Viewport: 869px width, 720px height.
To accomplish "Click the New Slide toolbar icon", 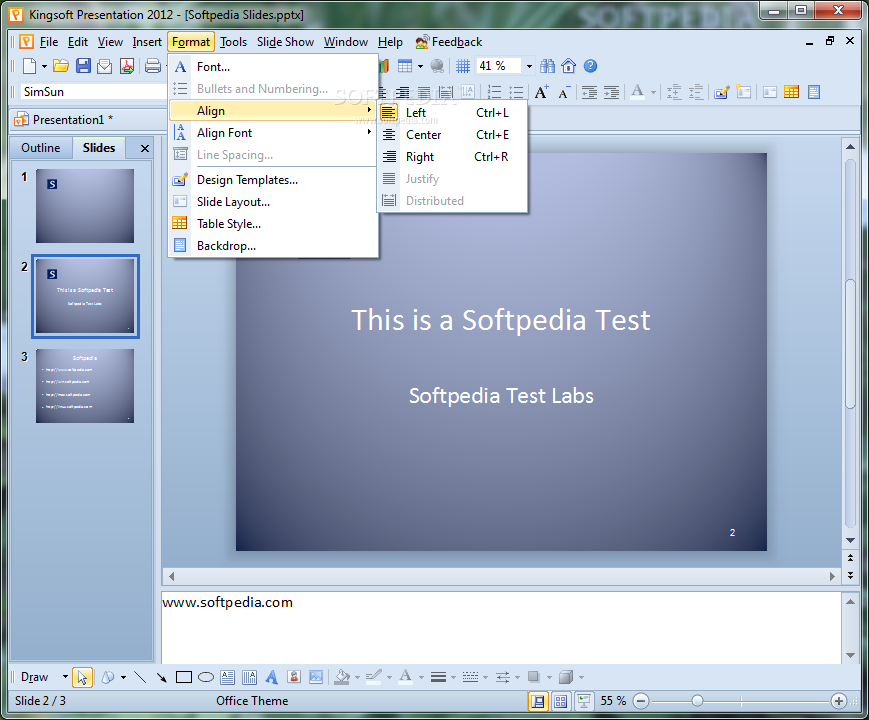I will [744, 92].
